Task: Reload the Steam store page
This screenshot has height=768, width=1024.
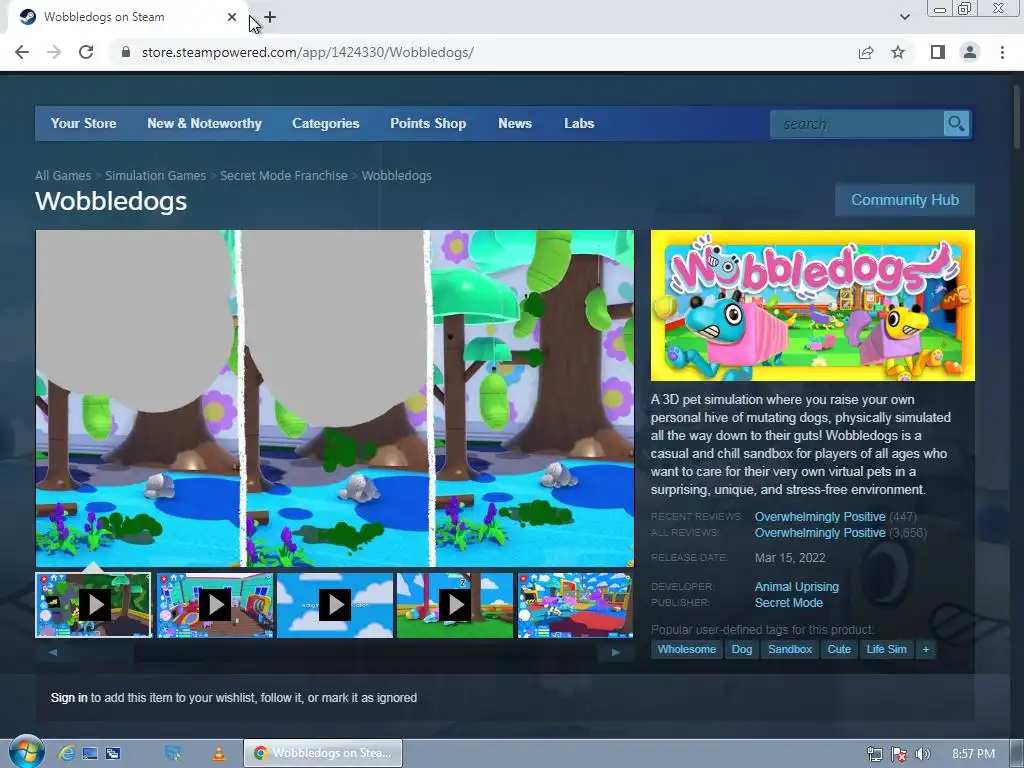Action: (x=86, y=52)
